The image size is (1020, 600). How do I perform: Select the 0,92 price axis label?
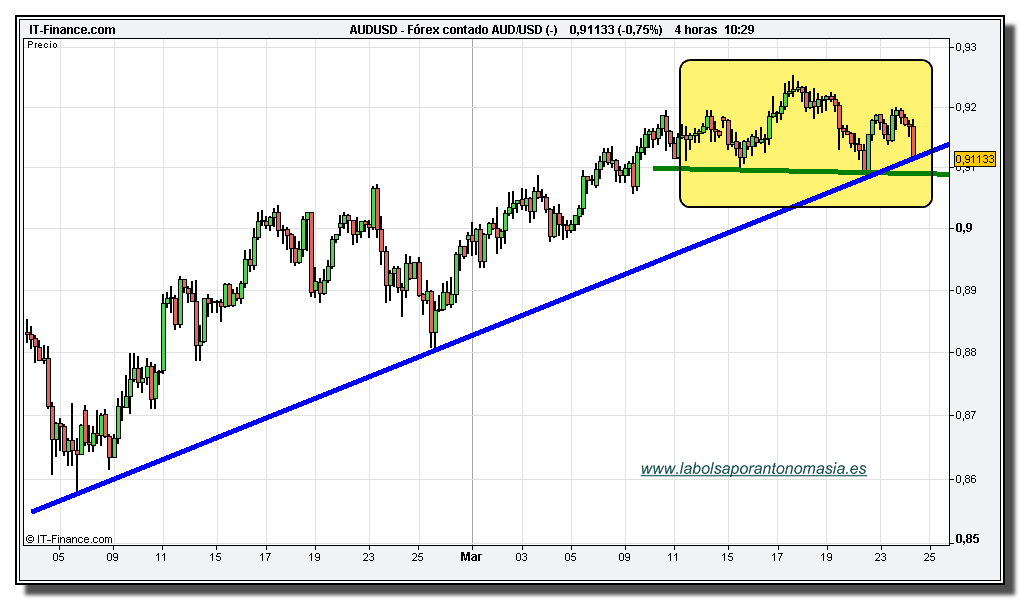tap(966, 107)
